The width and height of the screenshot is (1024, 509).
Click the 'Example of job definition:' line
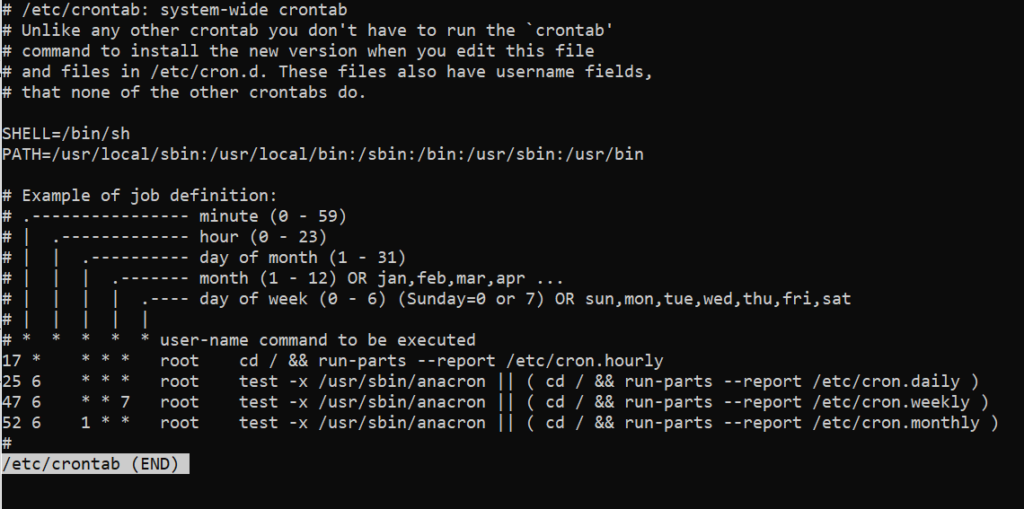click(x=150, y=195)
